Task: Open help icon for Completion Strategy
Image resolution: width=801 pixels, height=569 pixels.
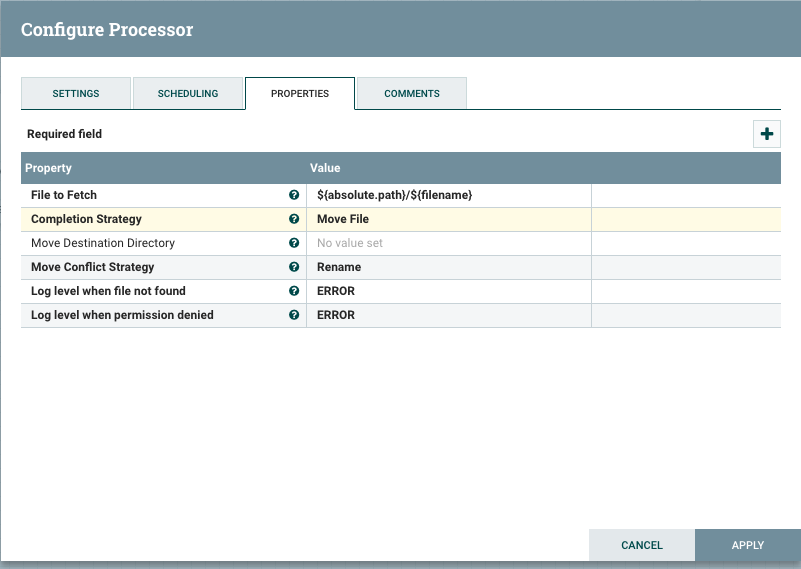Action: point(294,219)
